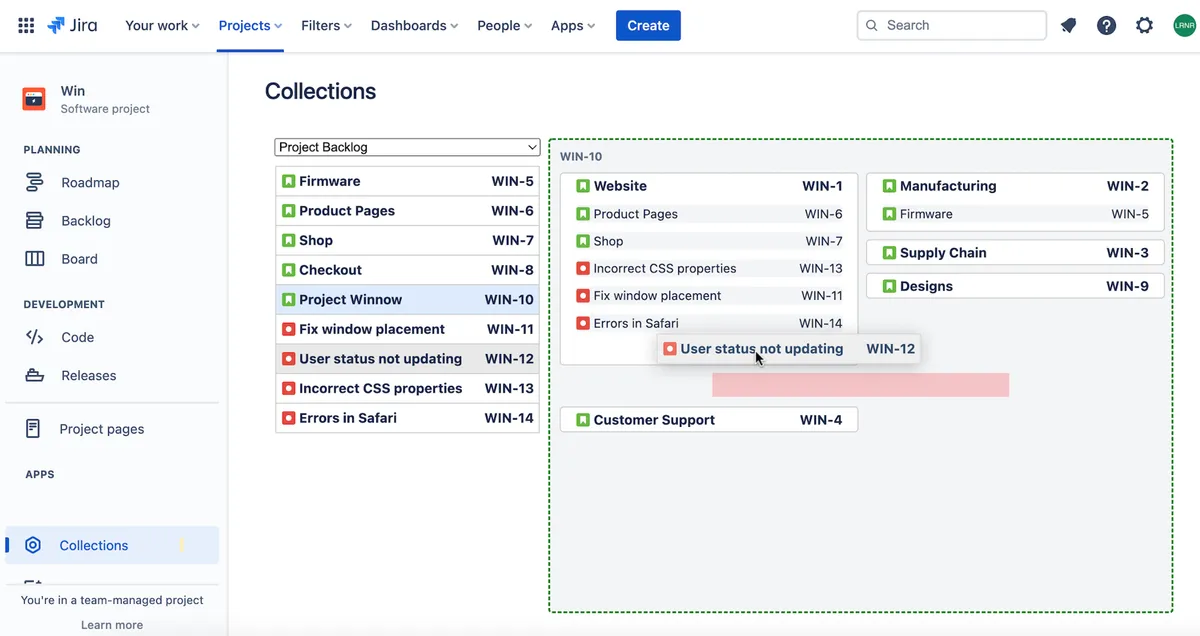Open the Help question mark icon

[1106, 25]
